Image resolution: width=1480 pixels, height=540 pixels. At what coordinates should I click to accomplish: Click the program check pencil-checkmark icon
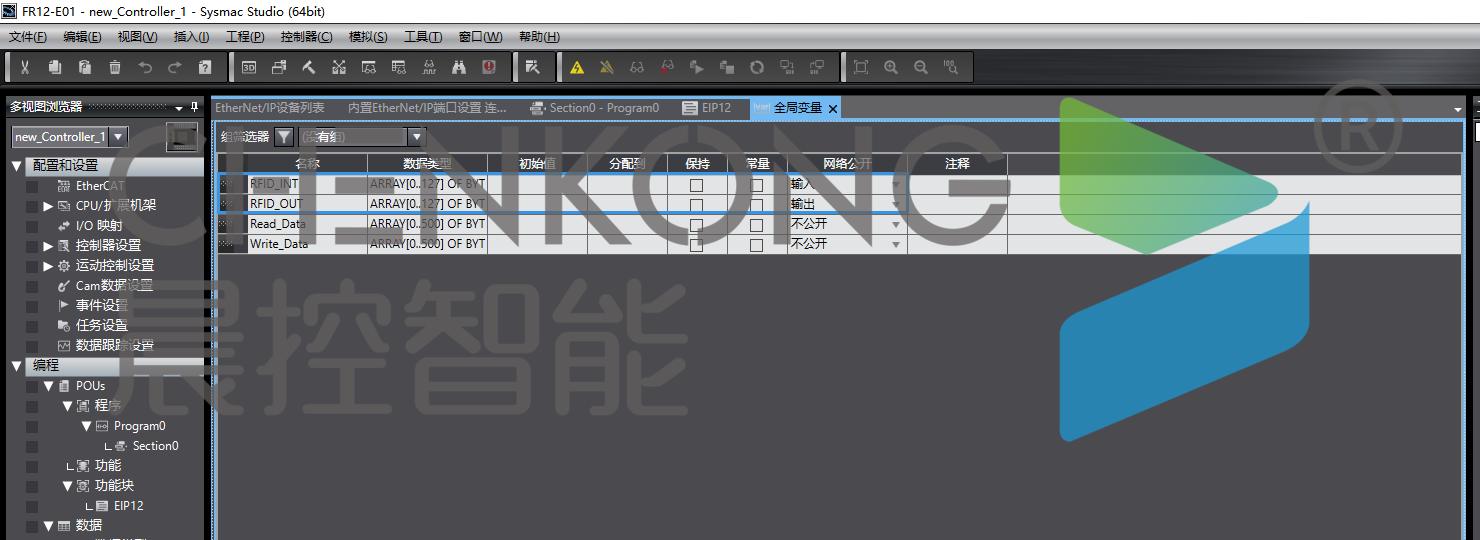(x=533, y=67)
